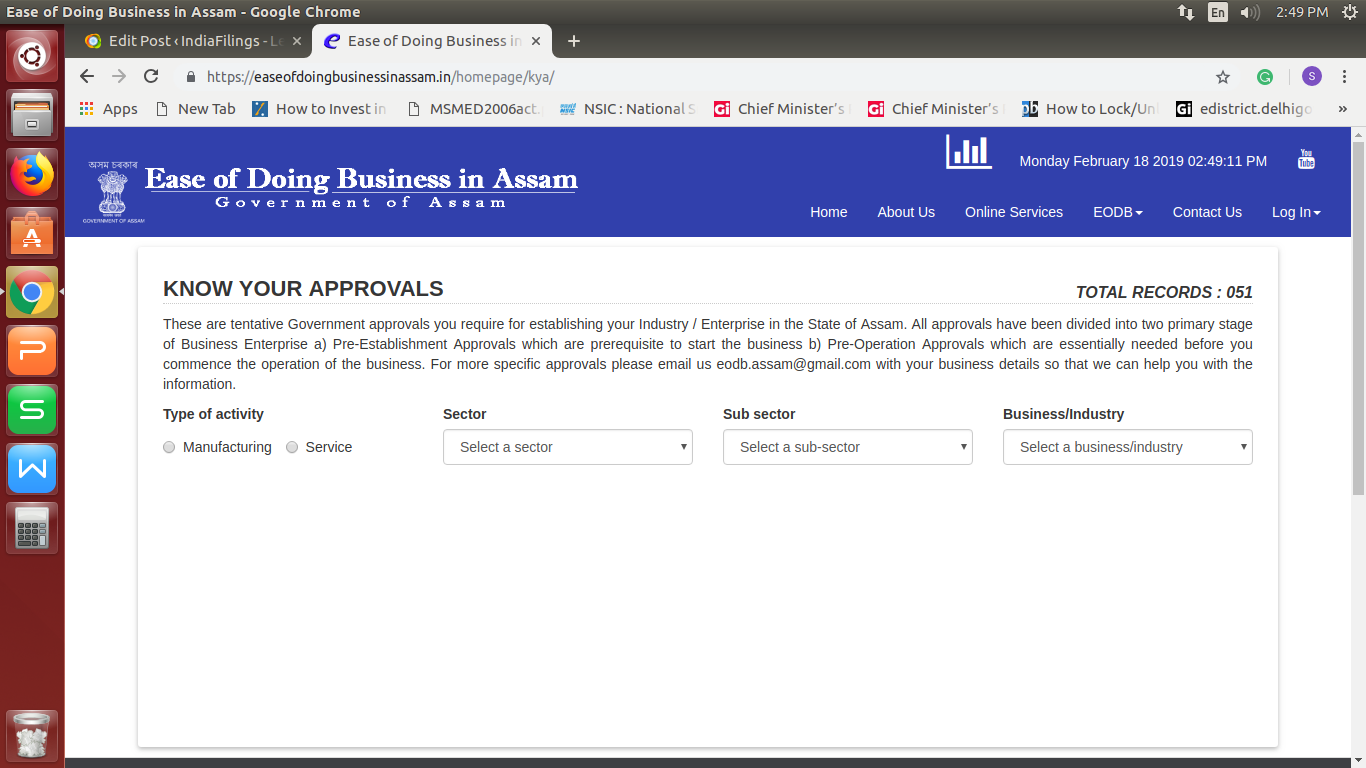Bookmark this page via star icon

click(1222, 76)
